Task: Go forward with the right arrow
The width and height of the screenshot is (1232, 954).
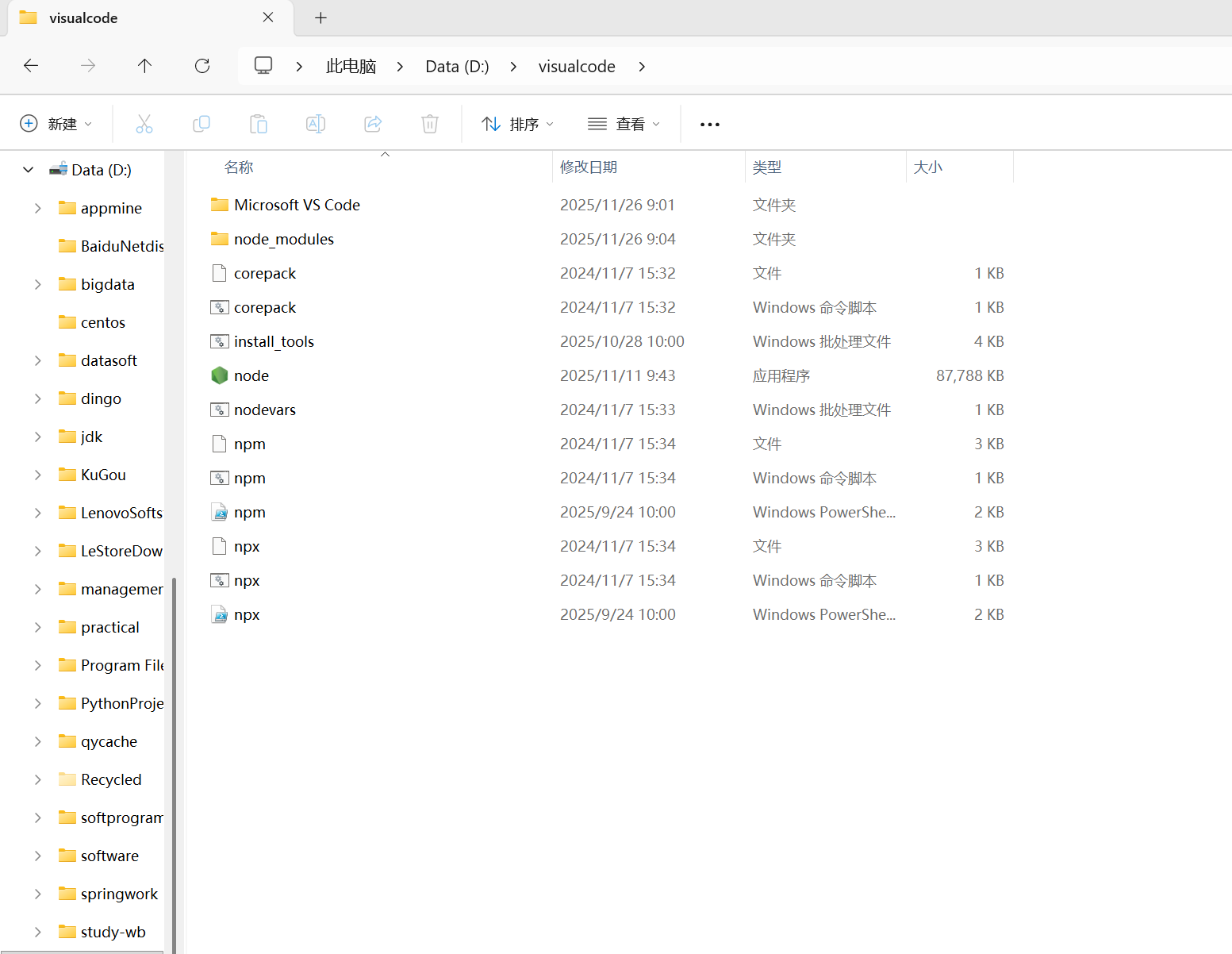Action: click(x=88, y=66)
